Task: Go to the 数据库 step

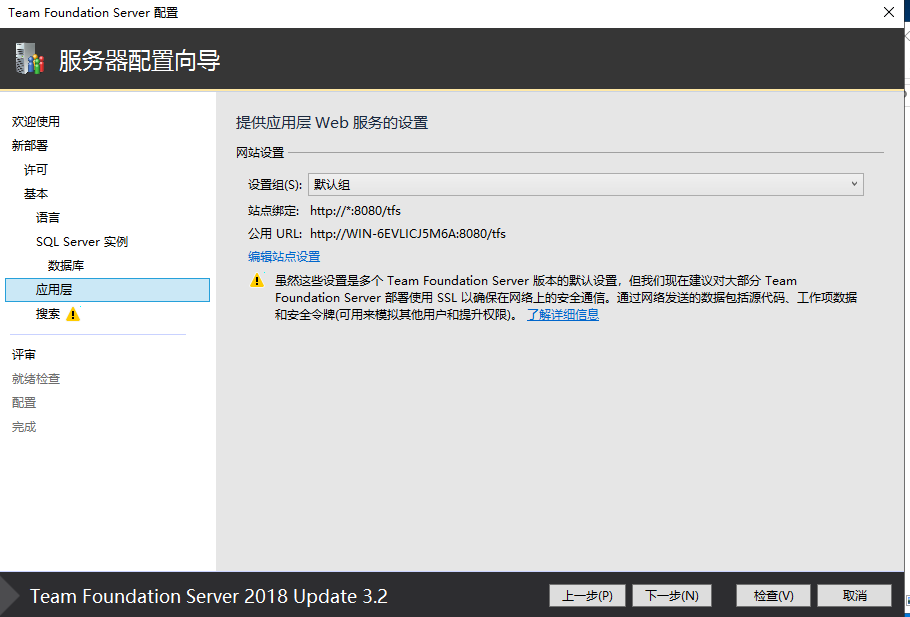Action: 66,266
